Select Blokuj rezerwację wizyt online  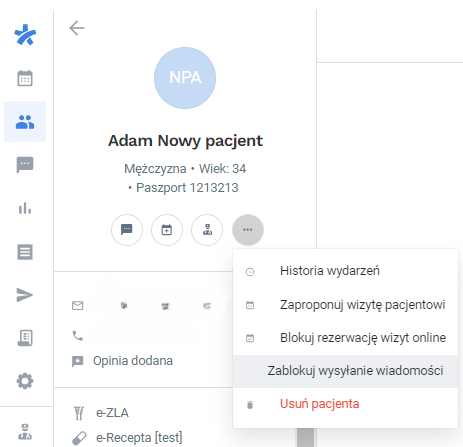point(345,338)
